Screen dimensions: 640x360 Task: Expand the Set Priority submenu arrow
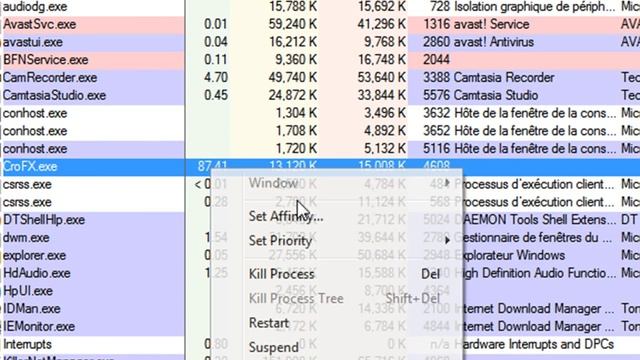click(447, 240)
